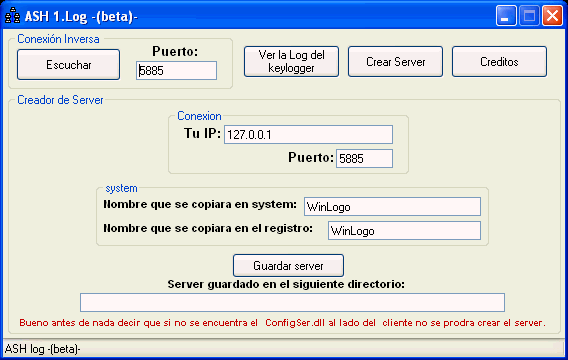
Task: Click the ASH app icon in title bar
Action: (x=13, y=16)
